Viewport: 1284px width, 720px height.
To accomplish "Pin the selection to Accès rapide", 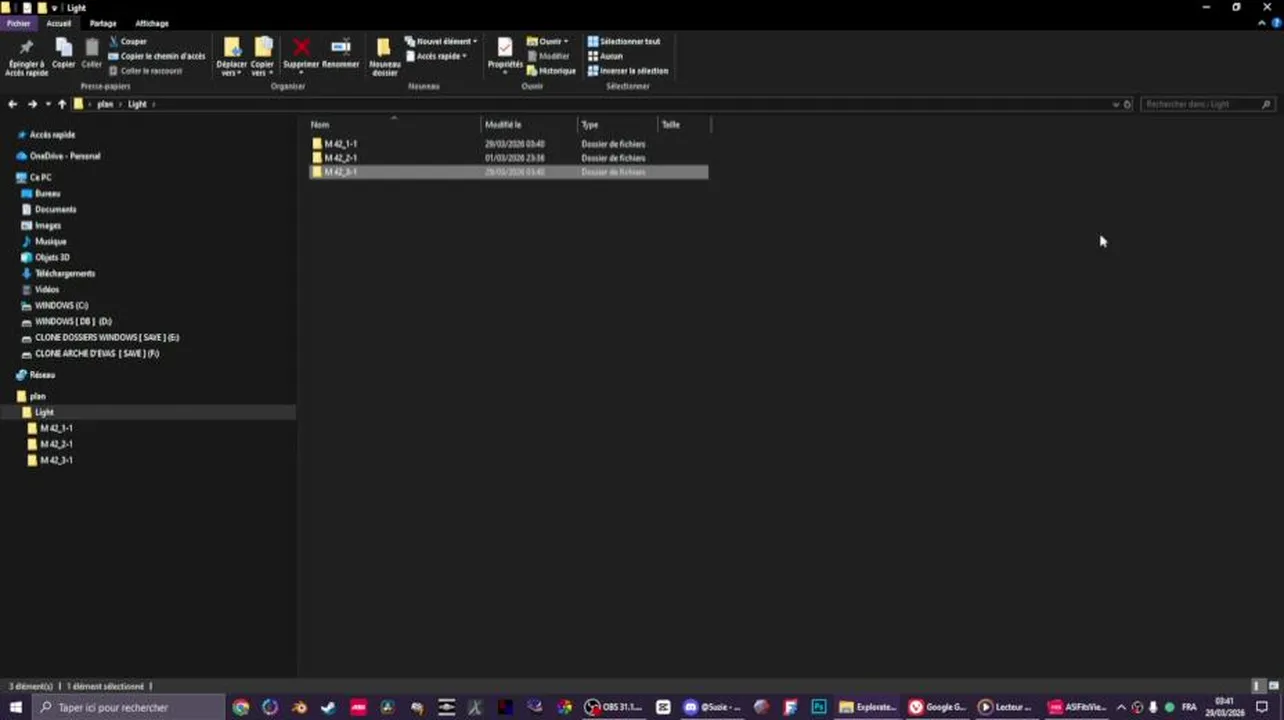I will [x=26, y=58].
